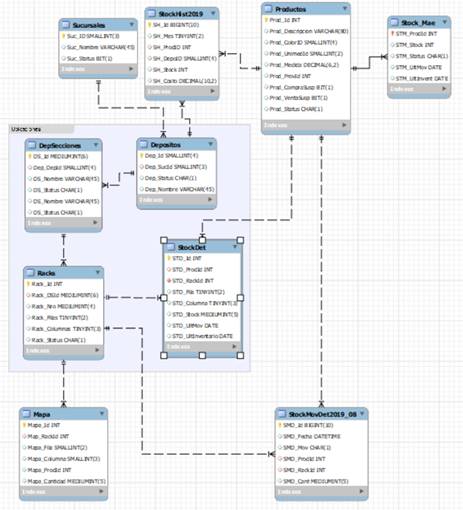
Task: Click the Depositos table icon
Action: [x=143, y=145]
